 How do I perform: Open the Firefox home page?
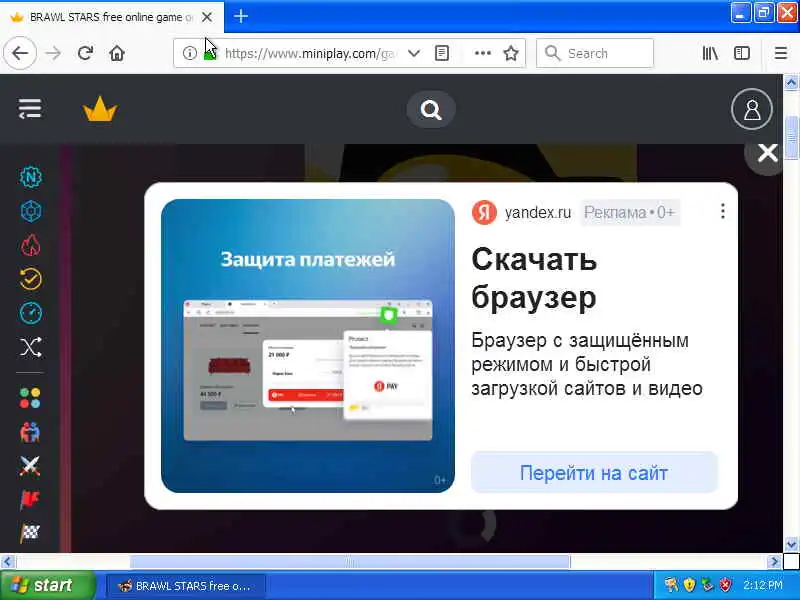117,53
